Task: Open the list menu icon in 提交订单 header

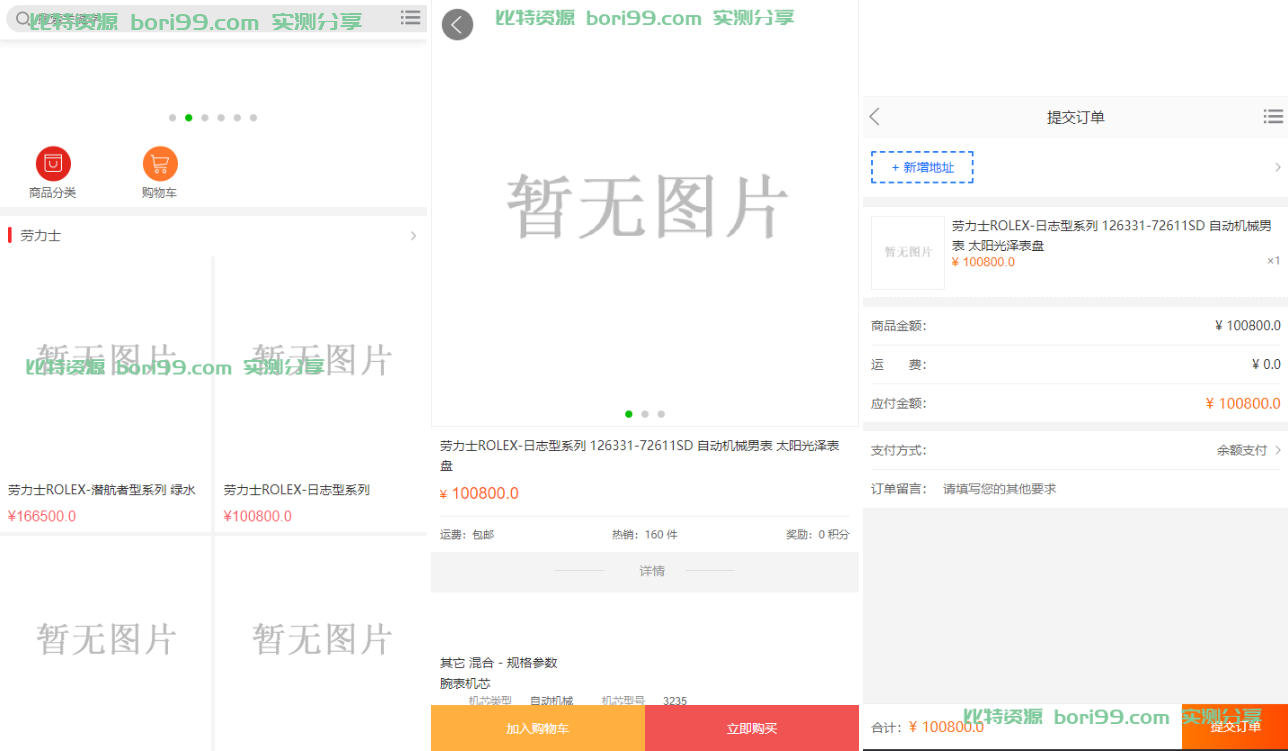Action: (1273, 117)
